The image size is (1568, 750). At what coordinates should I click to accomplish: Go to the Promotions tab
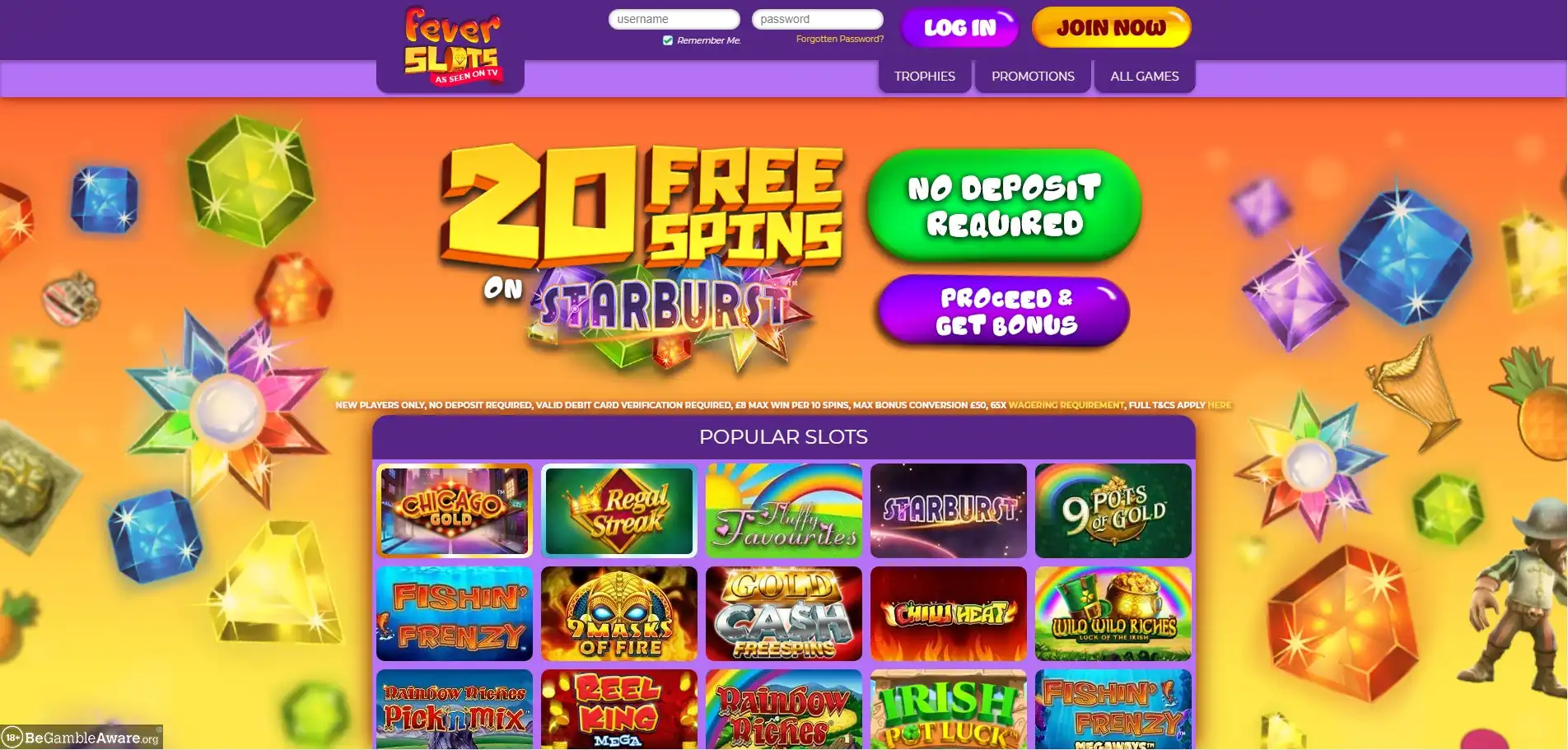[1033, 77]
